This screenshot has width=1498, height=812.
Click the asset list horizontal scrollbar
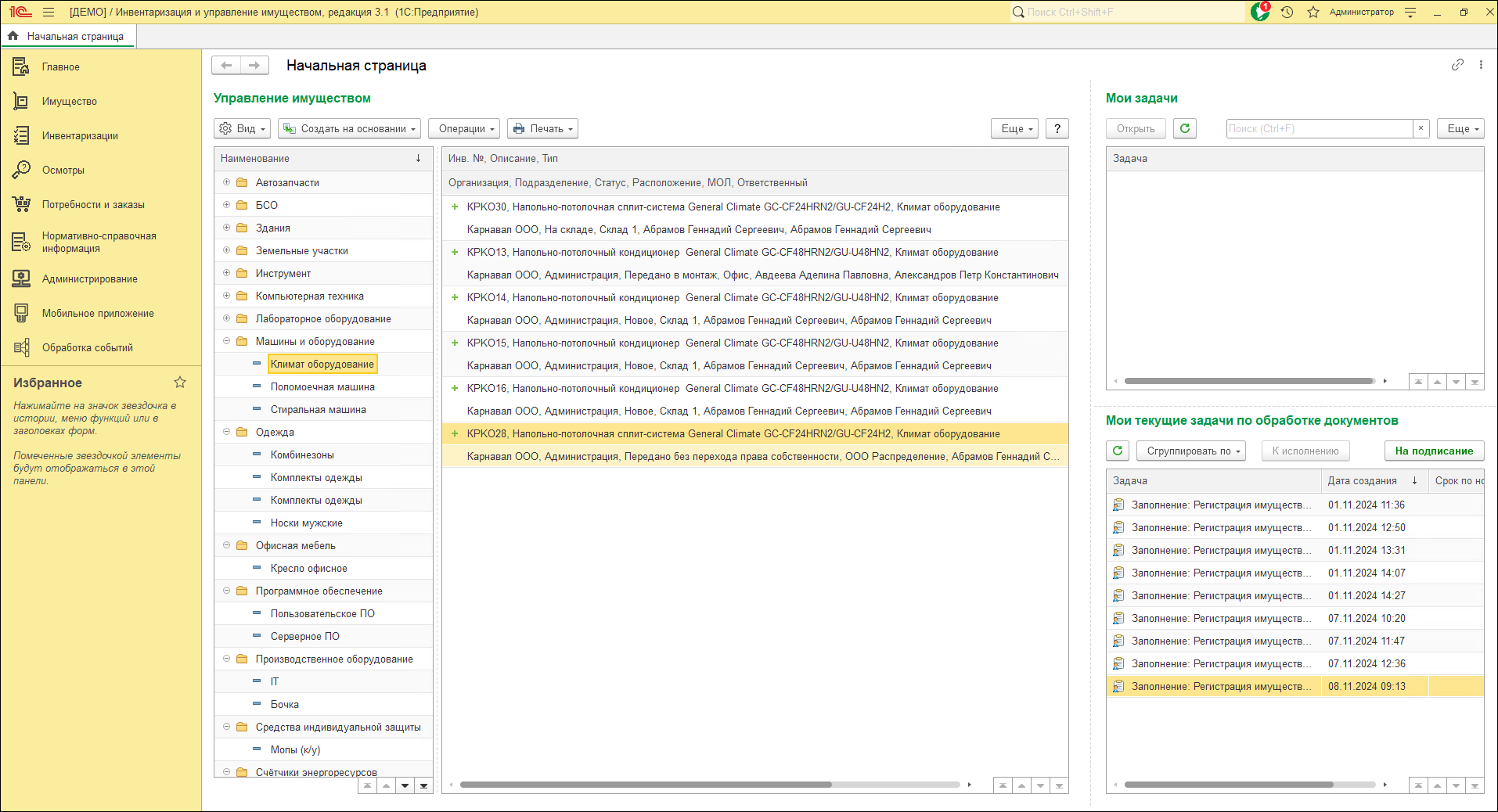click(x=646, y=785)
